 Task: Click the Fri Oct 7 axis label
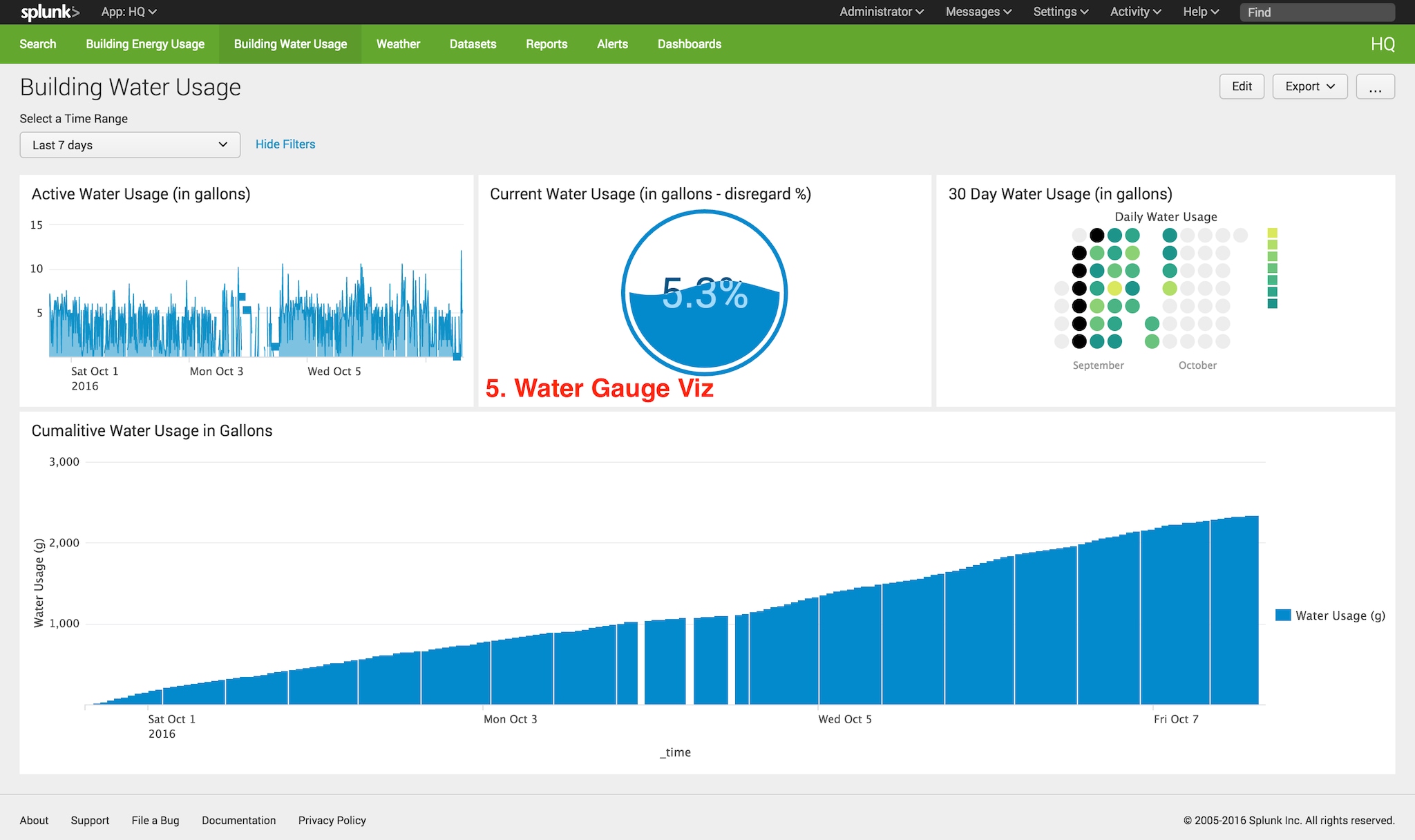tap(1176, 719)
